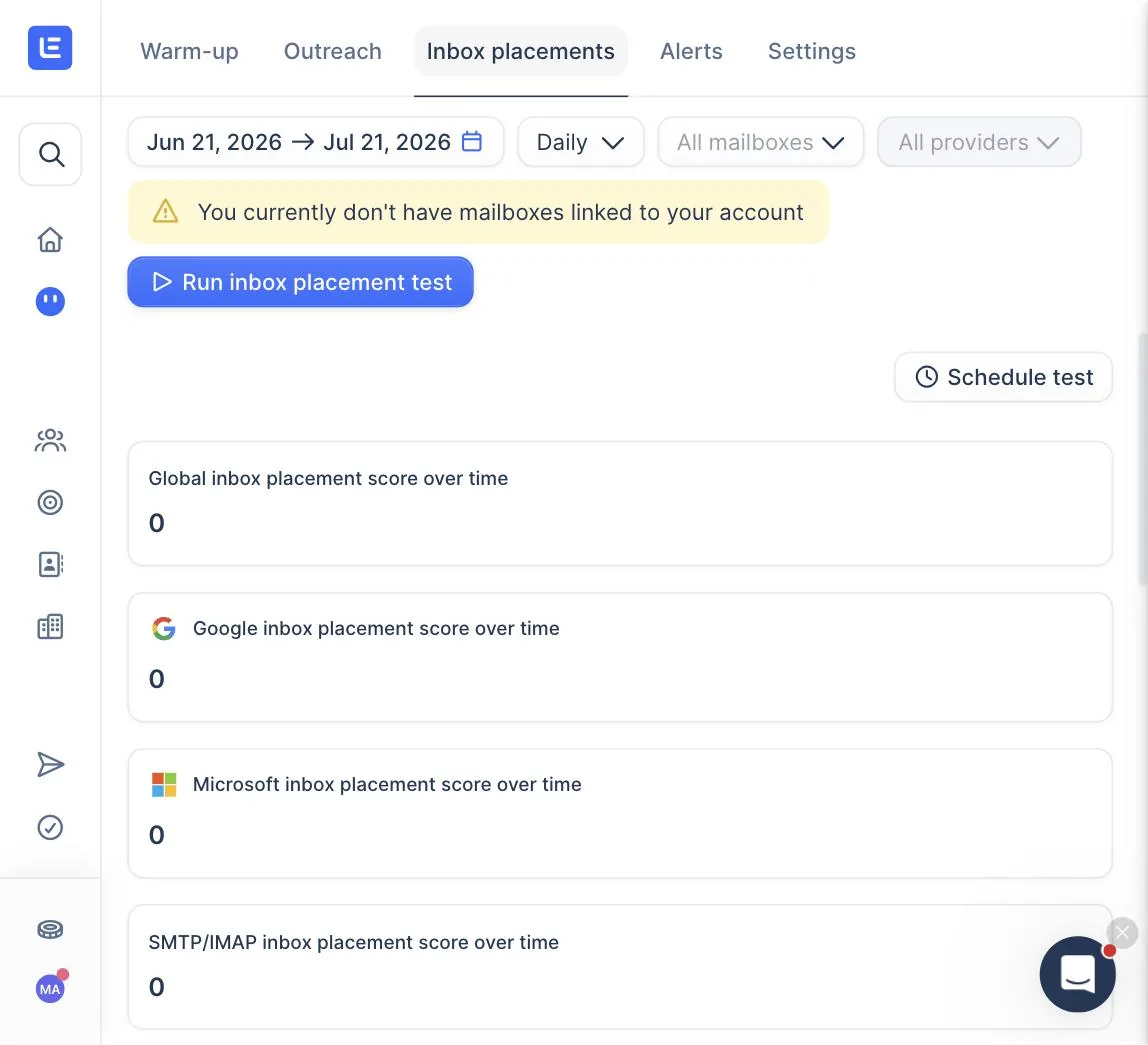Expand the All providers dropdown

979,142
